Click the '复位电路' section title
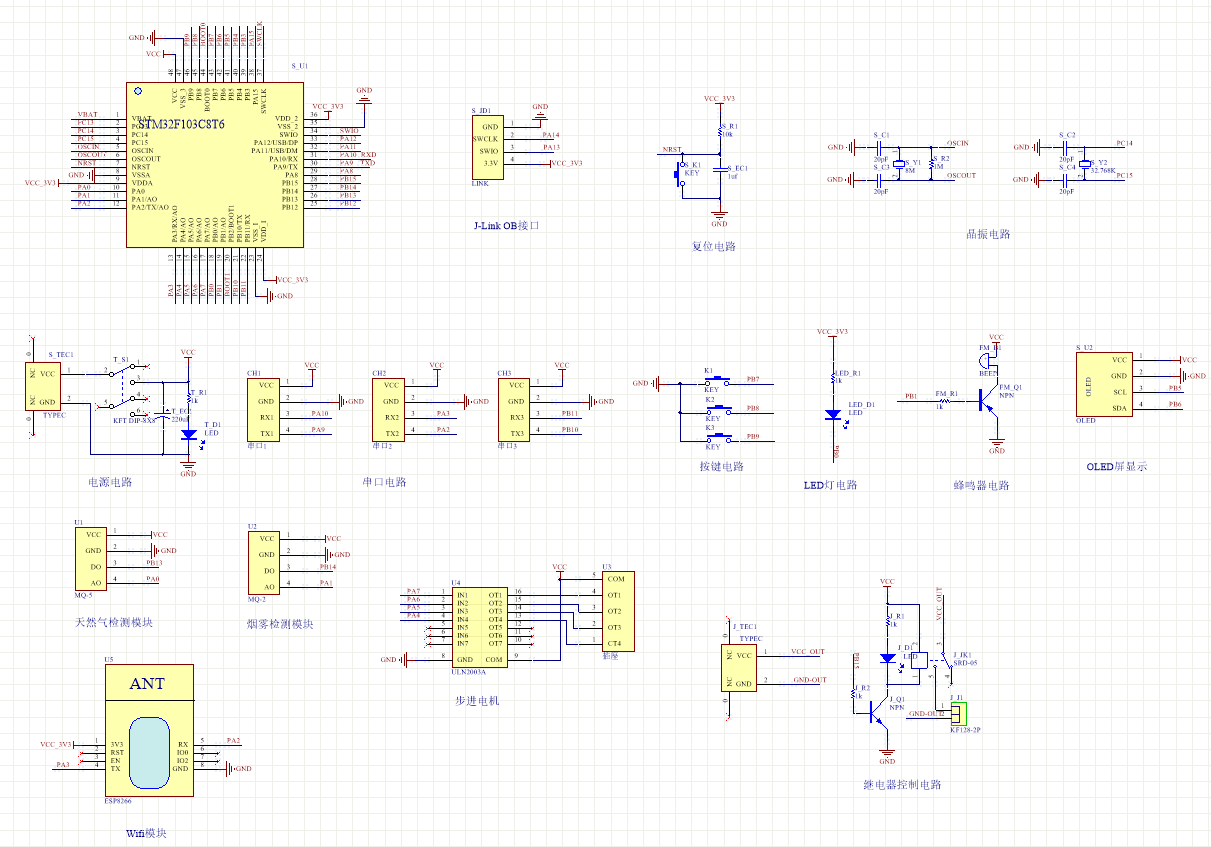The image size is (1211, 847). click(x=714, y=246)
